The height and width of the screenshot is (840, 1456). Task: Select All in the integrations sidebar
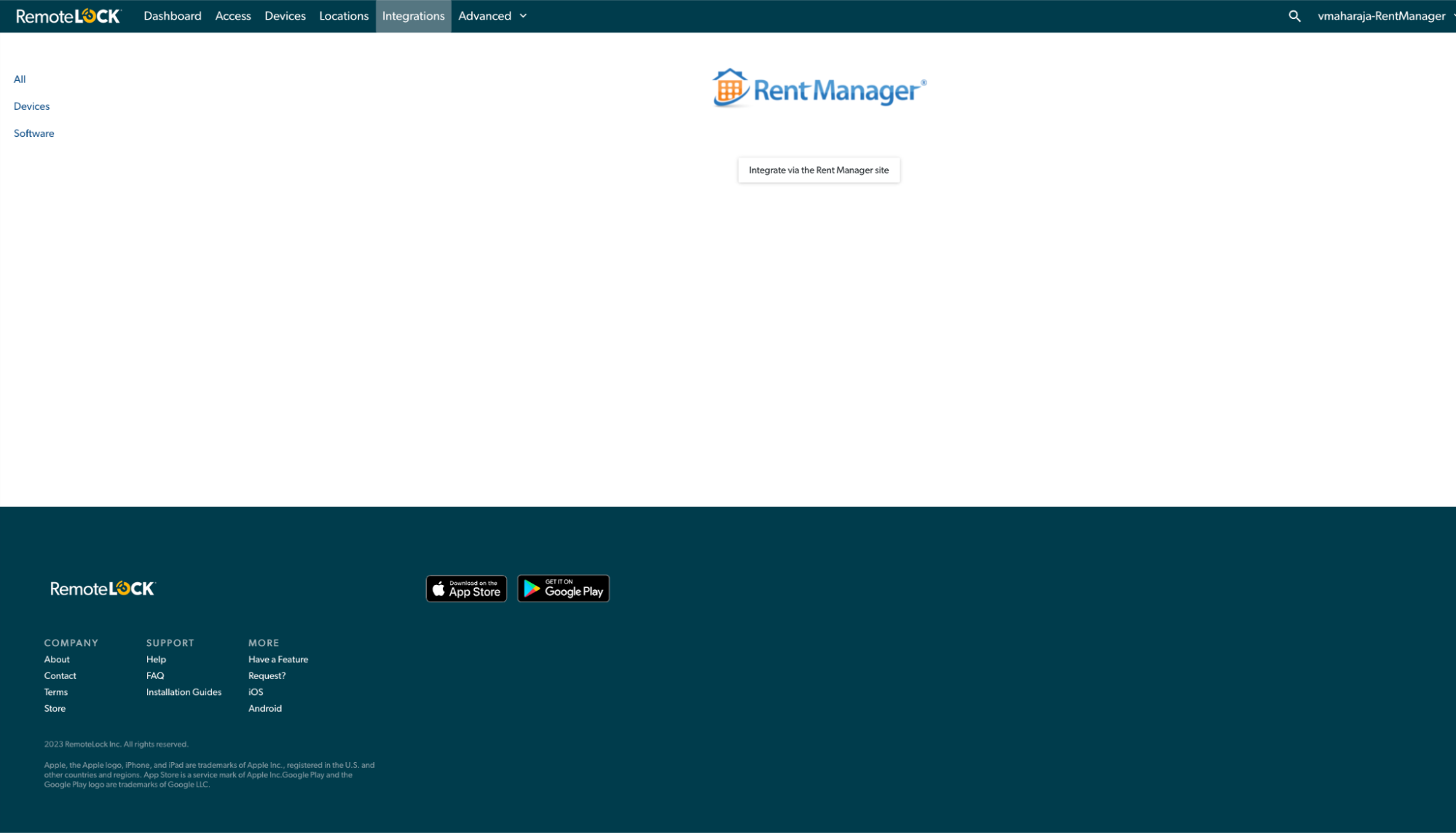coord(20,79)
